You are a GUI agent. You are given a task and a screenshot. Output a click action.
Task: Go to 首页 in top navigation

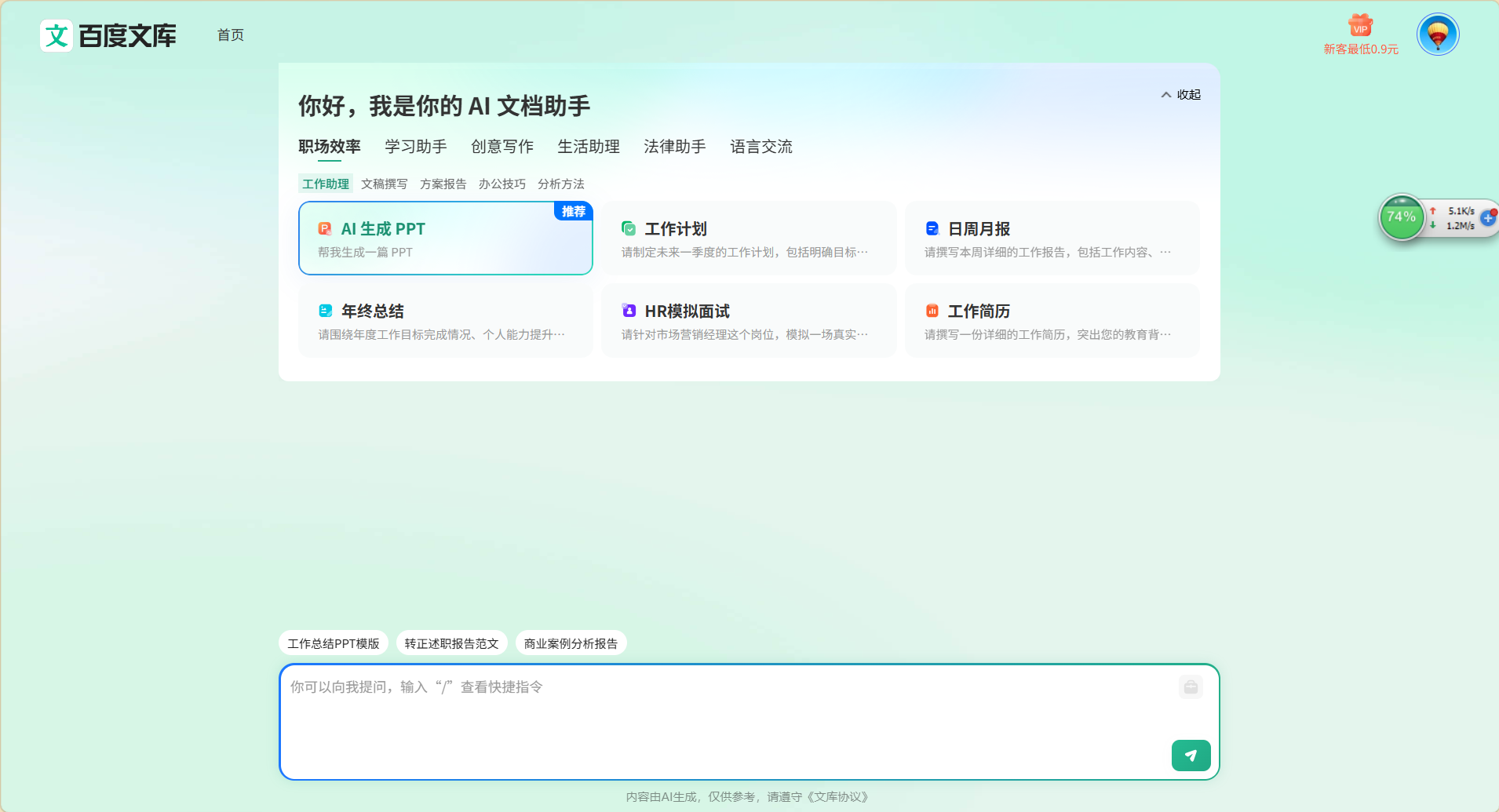tap(231, 35)
